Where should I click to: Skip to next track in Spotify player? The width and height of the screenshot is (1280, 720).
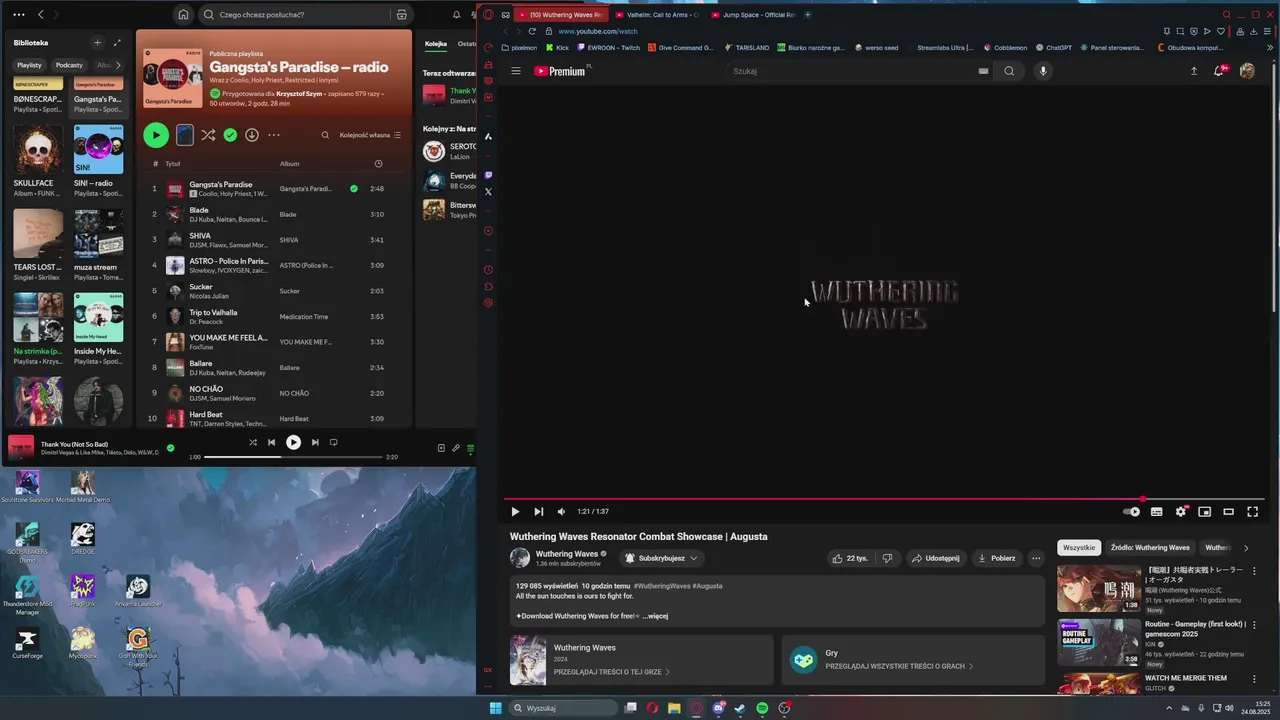315,442
